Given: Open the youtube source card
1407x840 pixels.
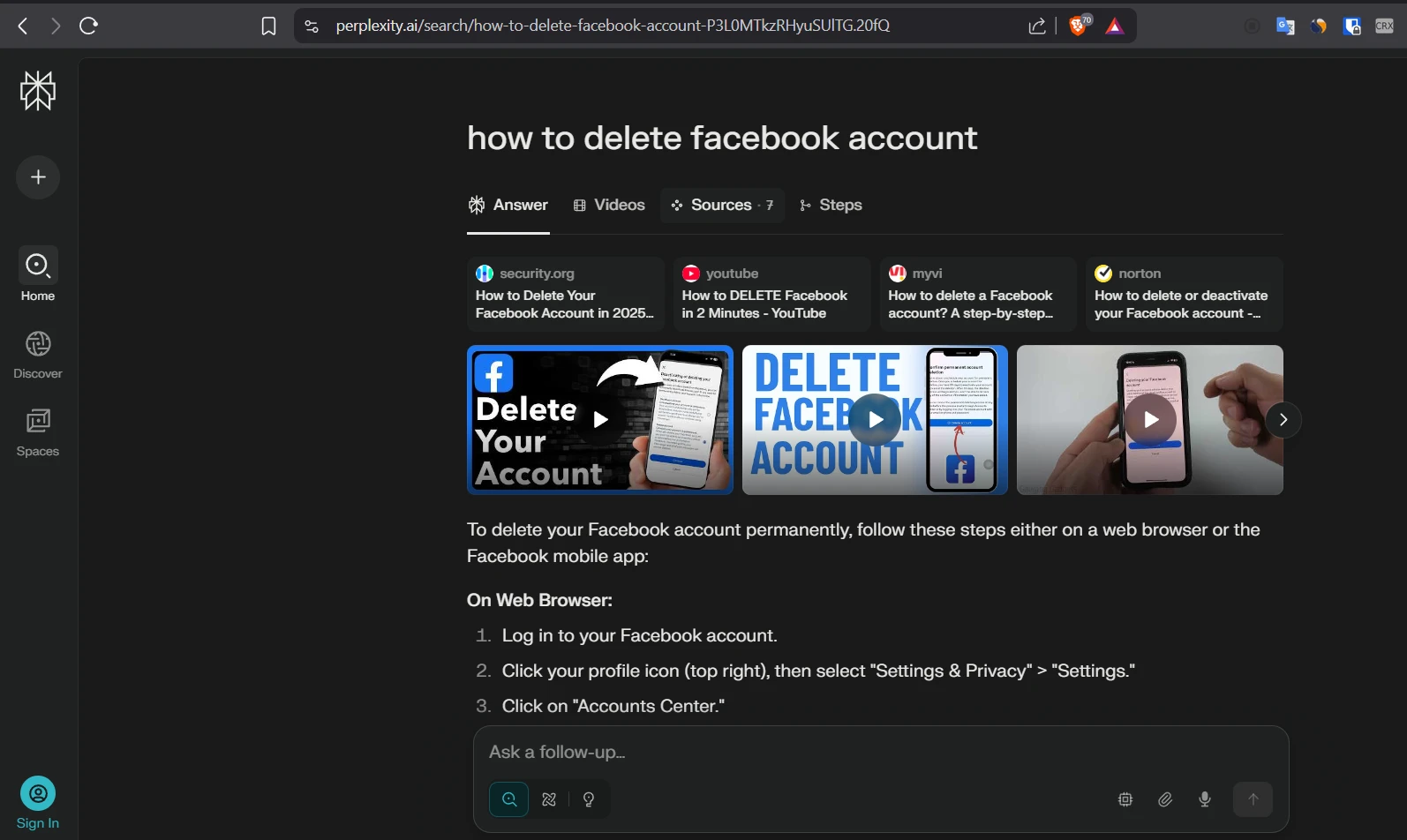Looking at the screenshot, I should point(771,294).
